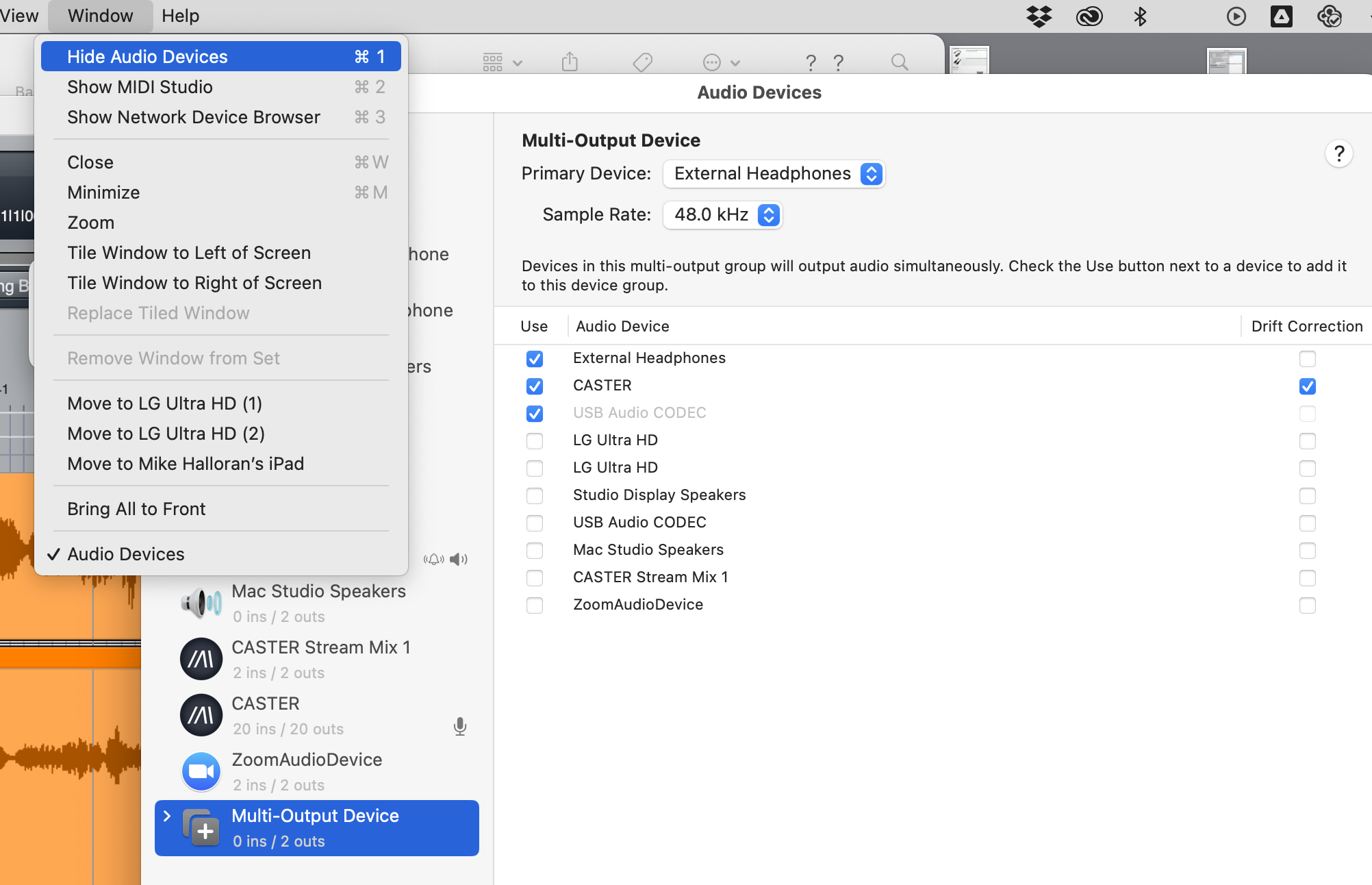Choose Move to Mike Halloran's iPad

(x=220, y=464)
